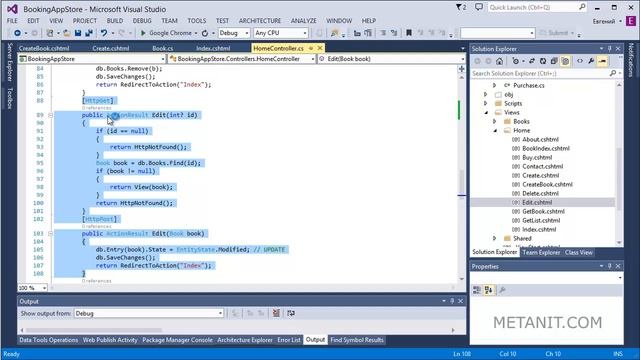
Task: Click the View Code icon in Solution Explorer
Action: [x=580, y=61]
